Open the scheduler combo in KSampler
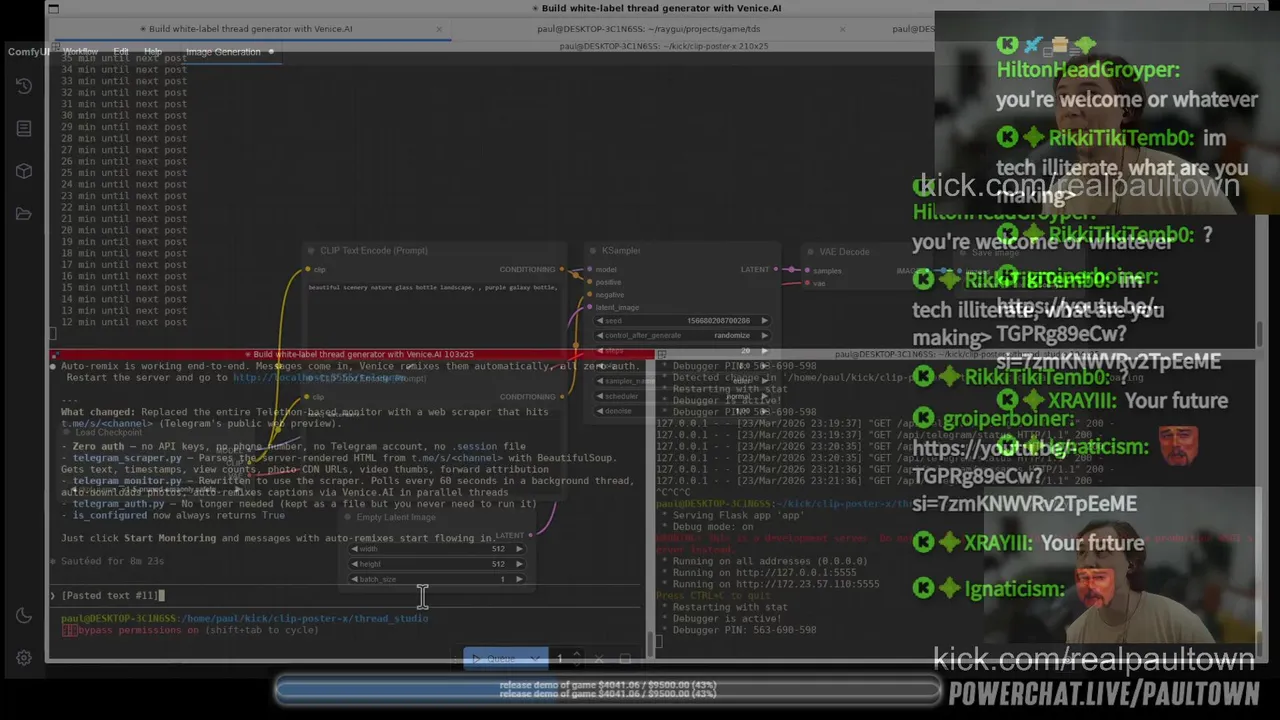Viewport: 1280px width, 720px height. tap(683, 396)
